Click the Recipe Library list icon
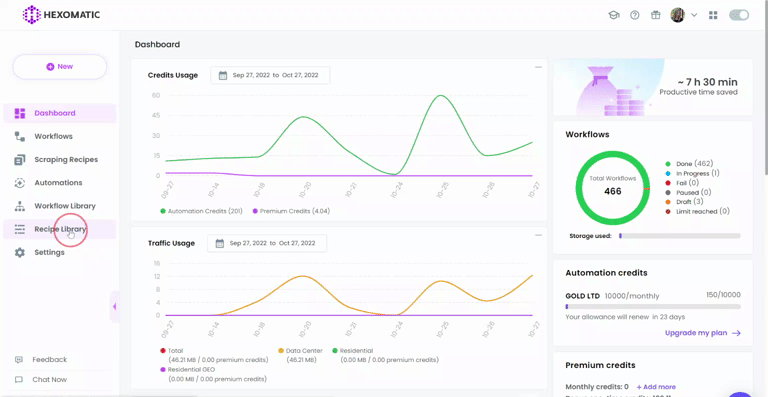 click(20, 229)
